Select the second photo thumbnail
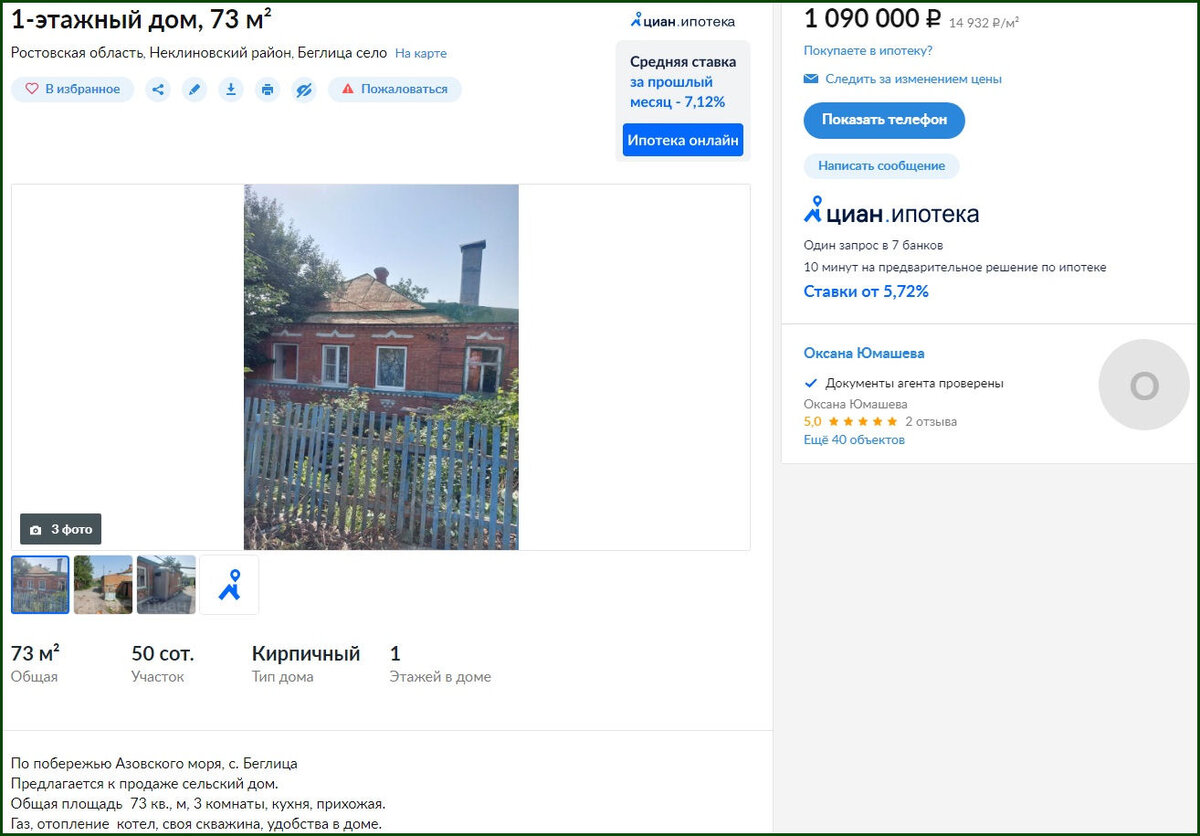1200x836 pixels. click(x=103, y=585)
